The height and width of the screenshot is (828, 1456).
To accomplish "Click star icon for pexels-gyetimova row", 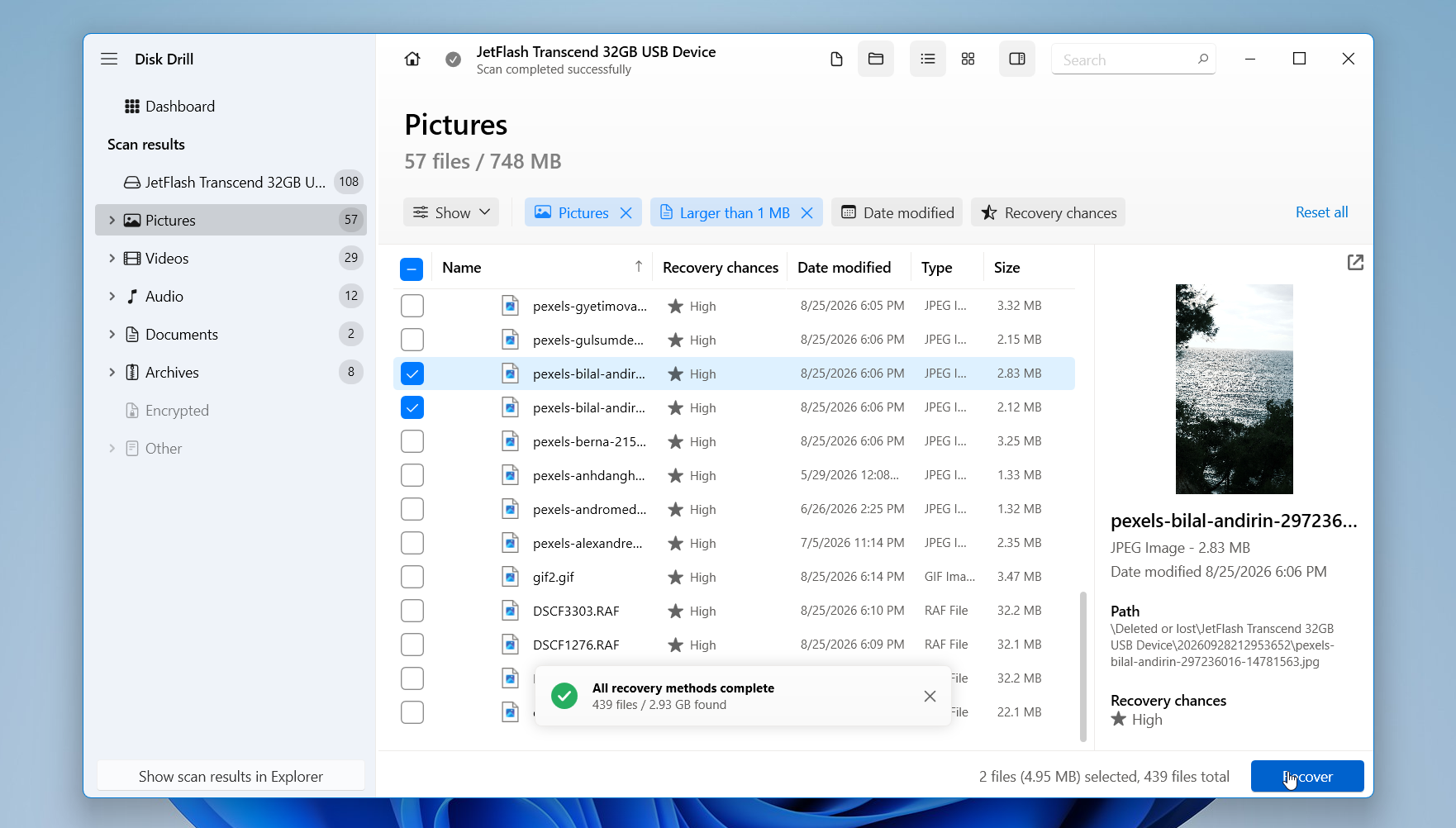I will pos(676,306).
